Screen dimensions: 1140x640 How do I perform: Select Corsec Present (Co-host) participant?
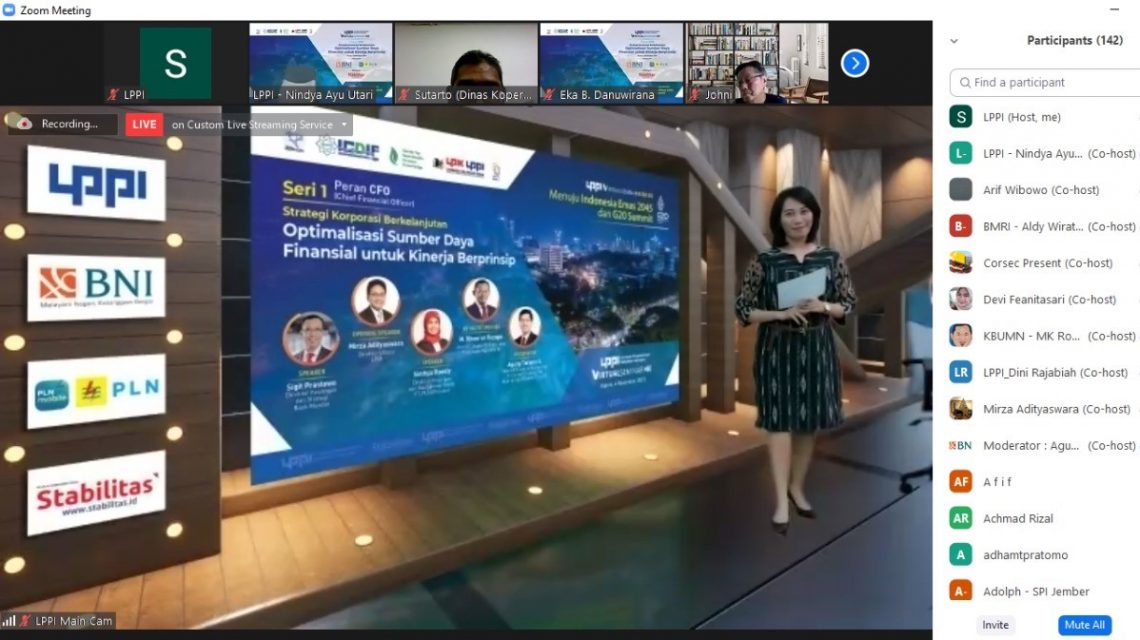[x=1044, y=263]
